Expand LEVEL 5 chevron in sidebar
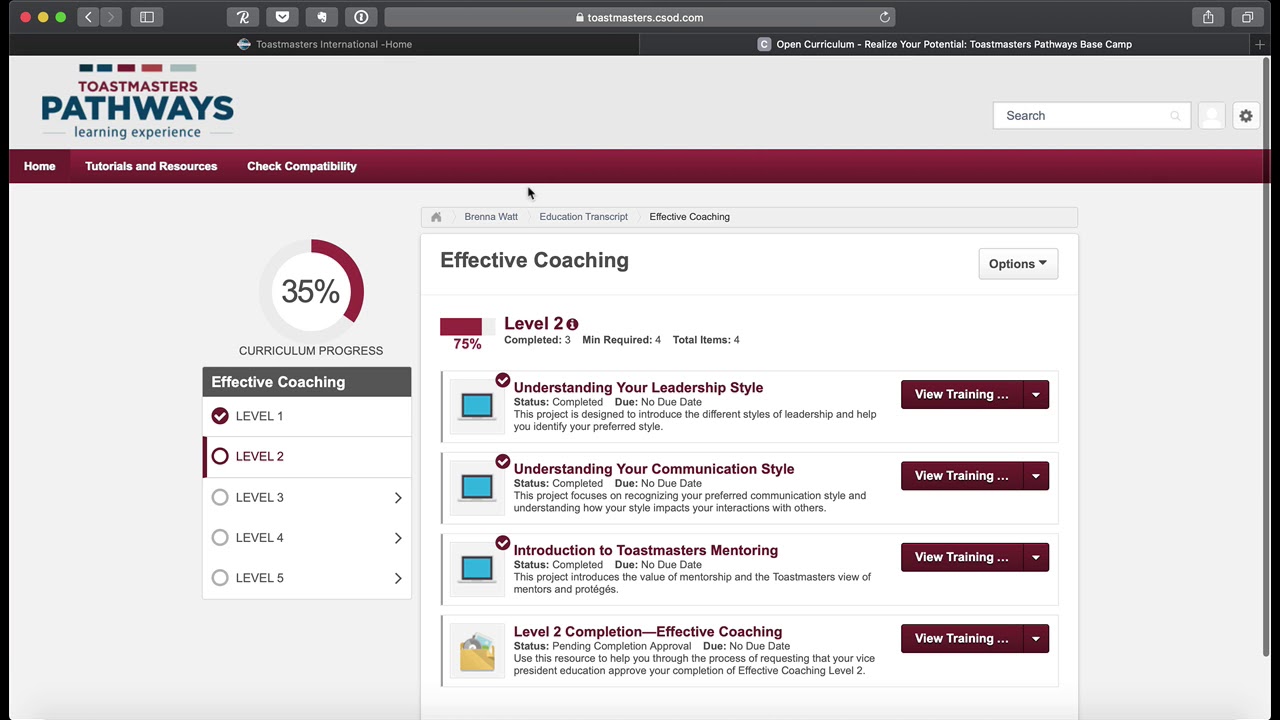The height and width of the screenshot is (720, 1280). (398, 578)
